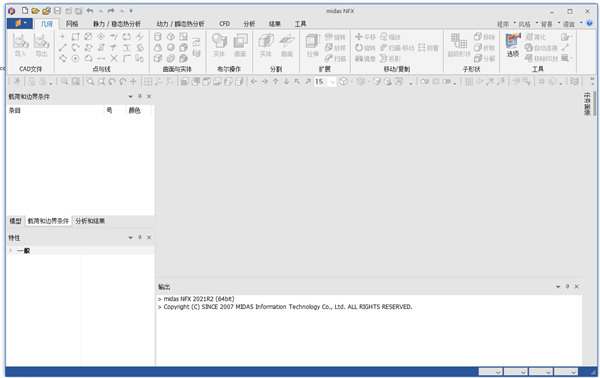The image size is (600, 378).
Task: Open the 分析 ribbon tab
Action: (249, 24)
